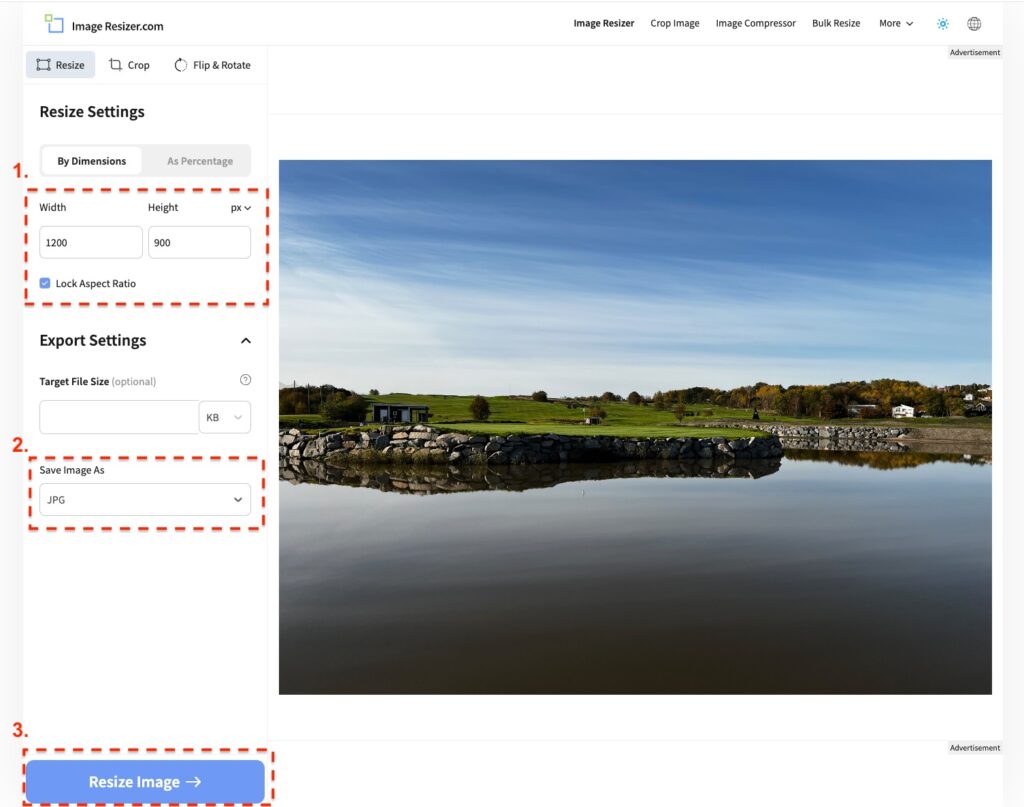Go to Image Compressor in the top navigation
1024x807 pixels.
[755, 24]
